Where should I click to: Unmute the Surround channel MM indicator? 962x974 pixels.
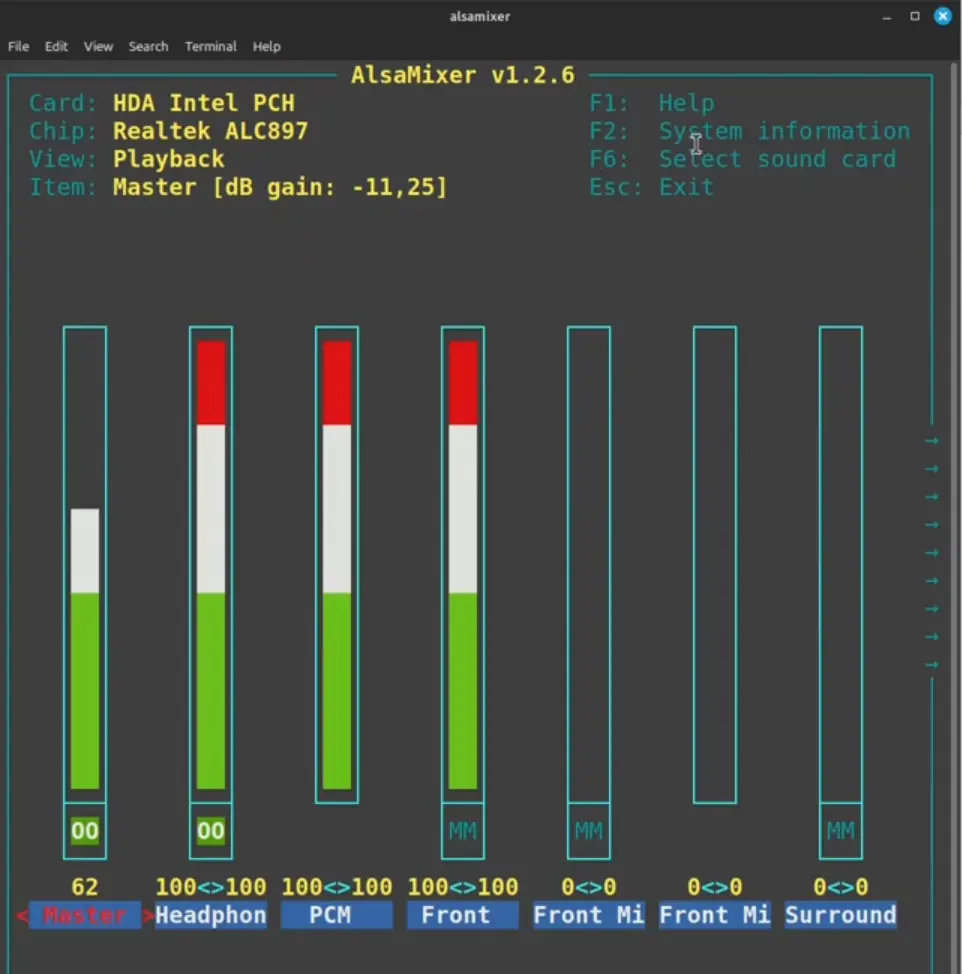tap(841, 830)
